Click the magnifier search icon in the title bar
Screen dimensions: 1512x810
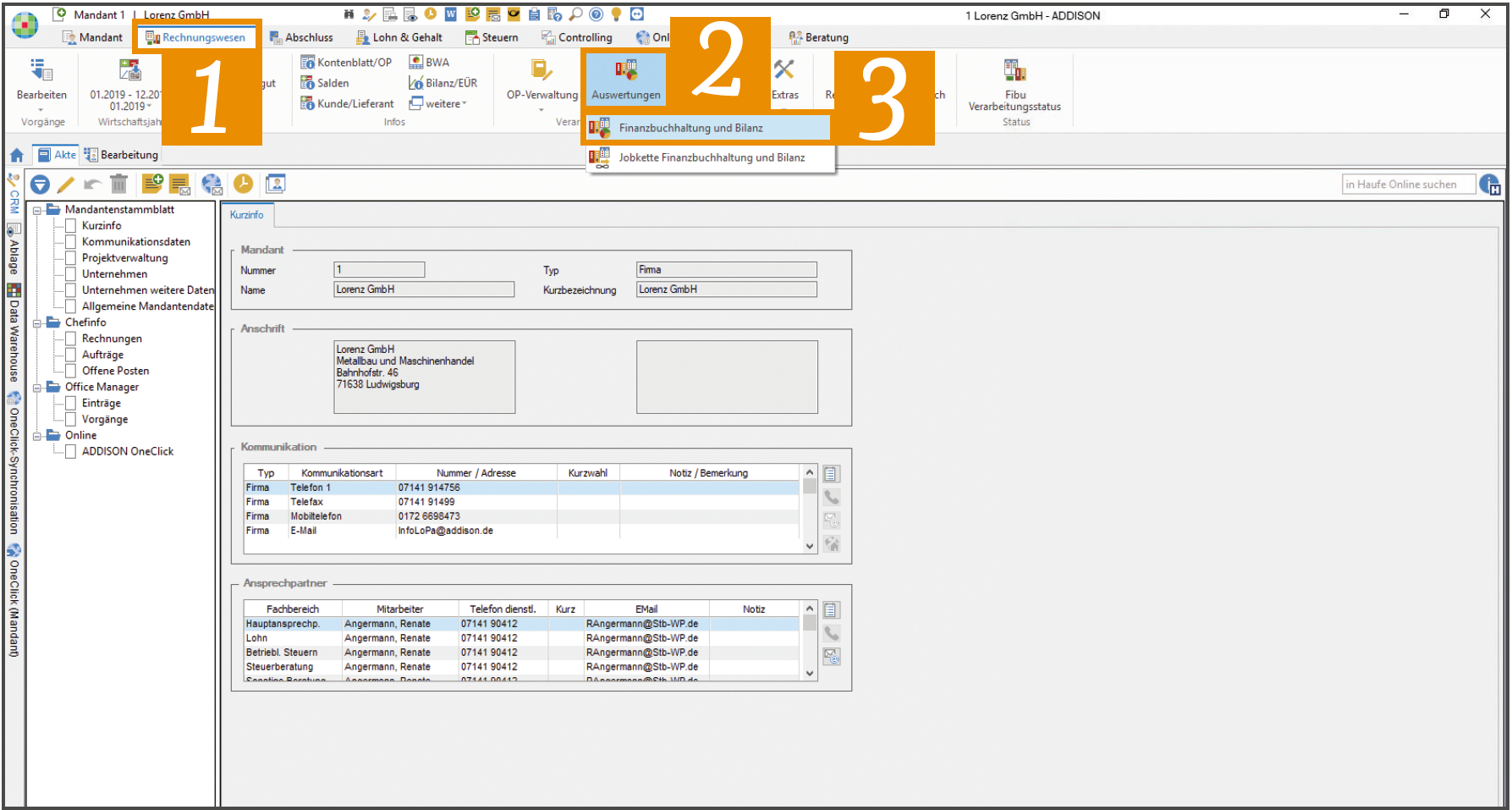point(575,14)
